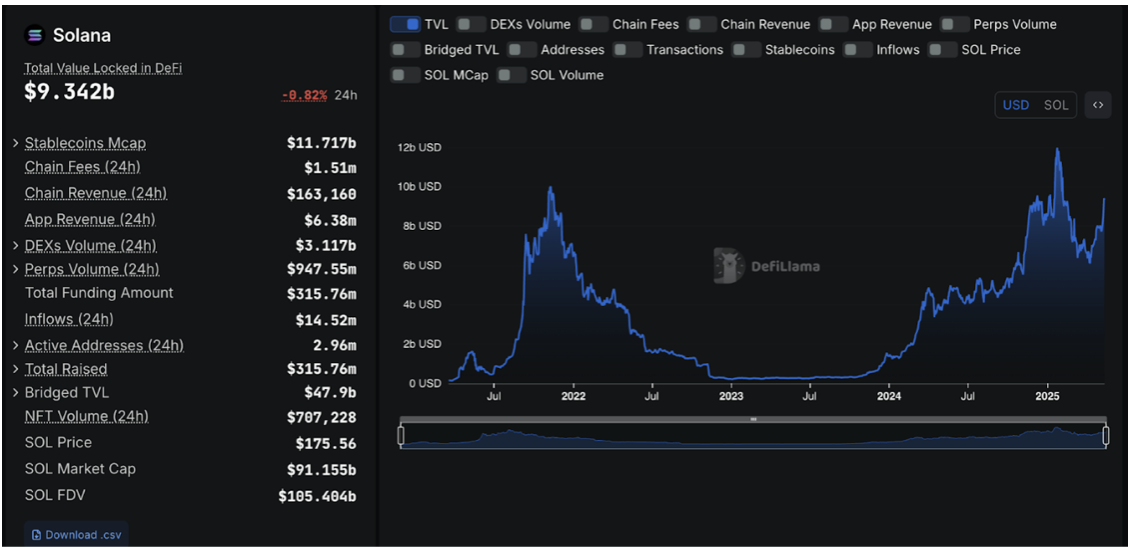Screen dimensions: 1128x550
Task: Expand the Bridged TVL row
Action: point(15,393)
